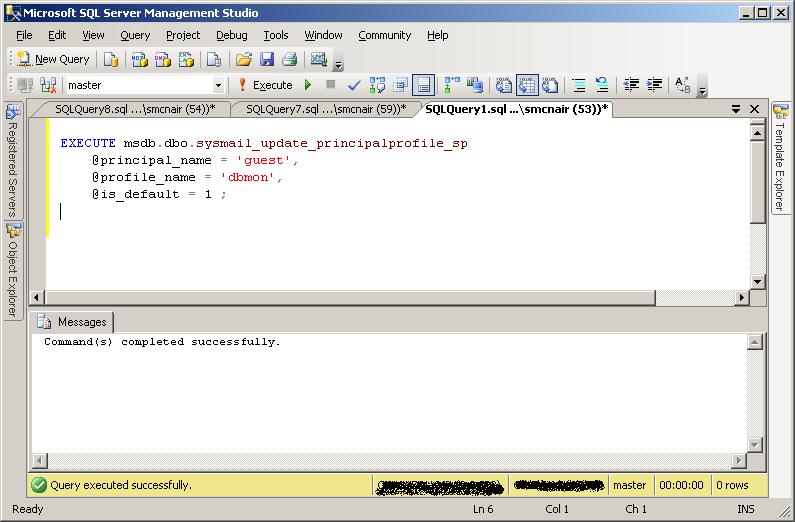
Task: Click the editor horizontal scroll right arrow
Action: tap(742, 297)
